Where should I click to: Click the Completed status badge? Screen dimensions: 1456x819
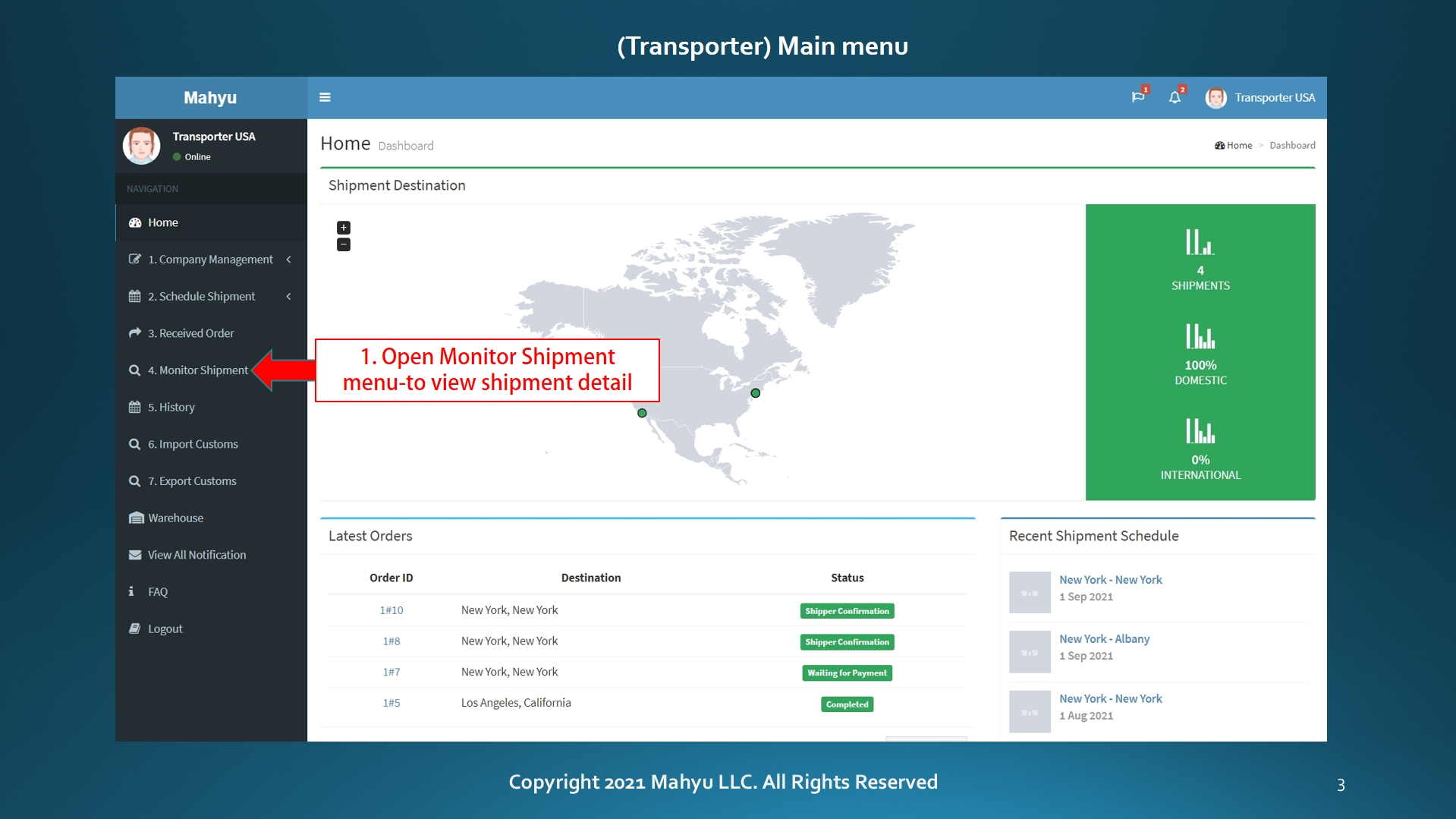tap(847, 704)
